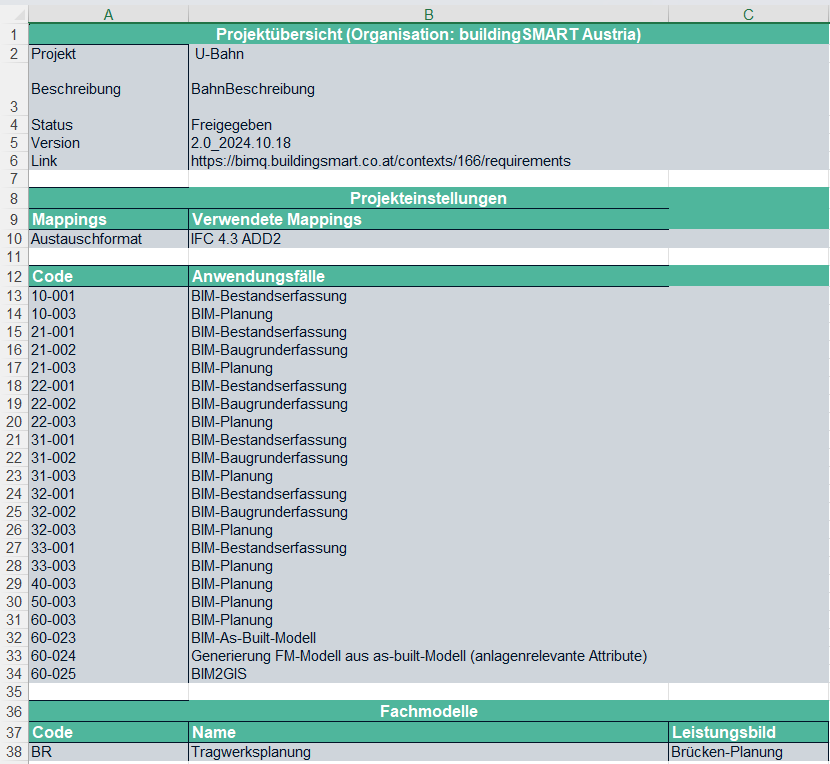The width and height of the screenshot is (830, 764).
Task: Select row header 10
Action: (x=14, y=239)
